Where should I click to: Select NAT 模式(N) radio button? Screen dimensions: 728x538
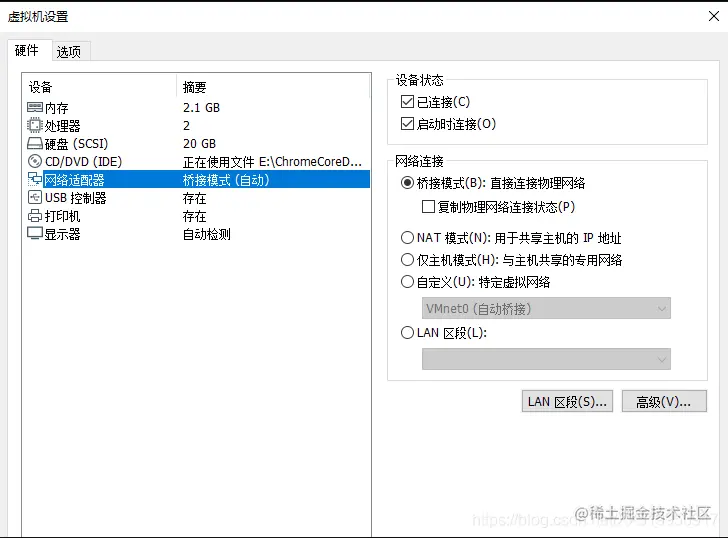click(407, 238)
